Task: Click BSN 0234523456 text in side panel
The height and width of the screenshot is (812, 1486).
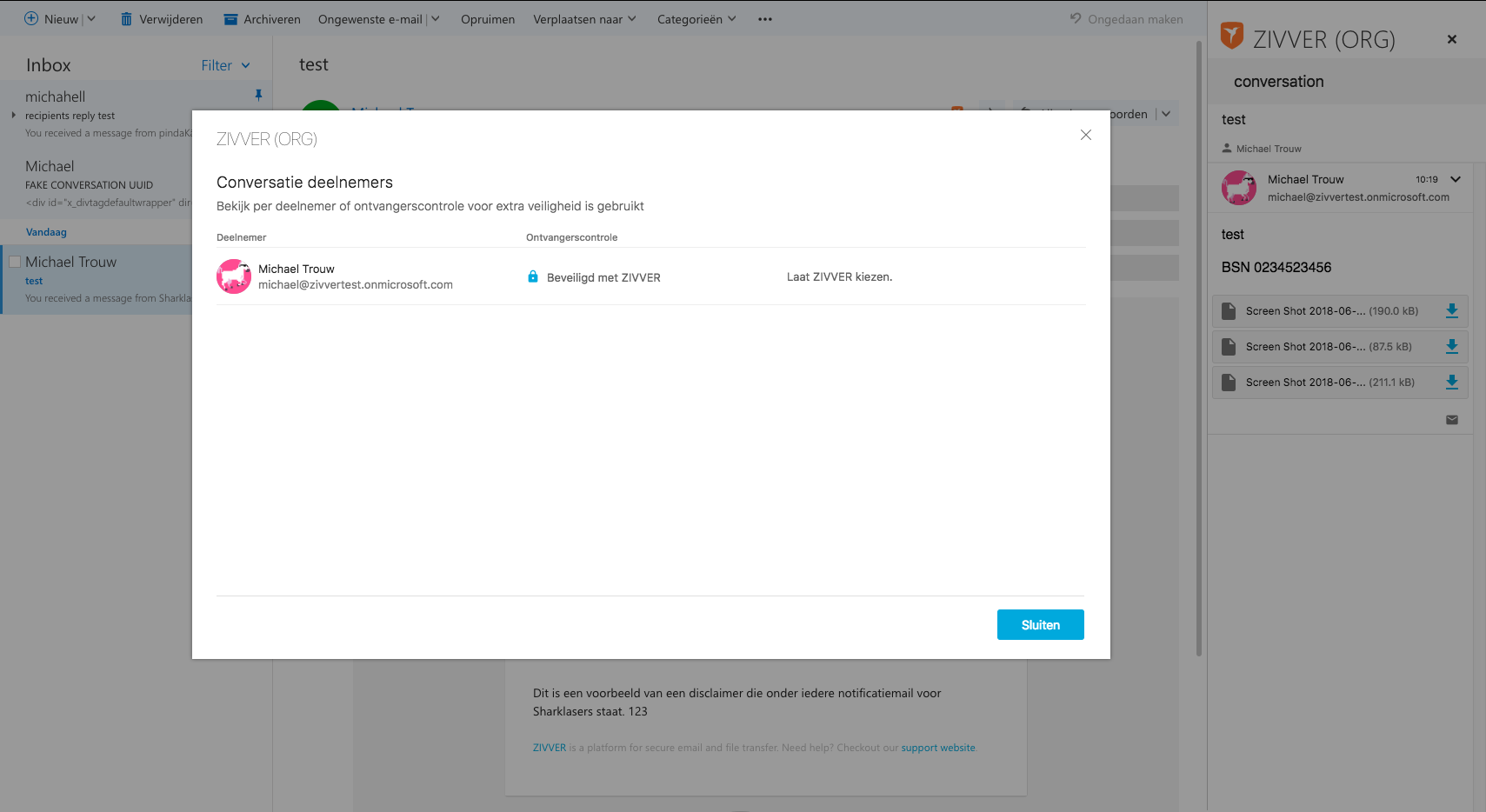Action: pos(1276,267)
